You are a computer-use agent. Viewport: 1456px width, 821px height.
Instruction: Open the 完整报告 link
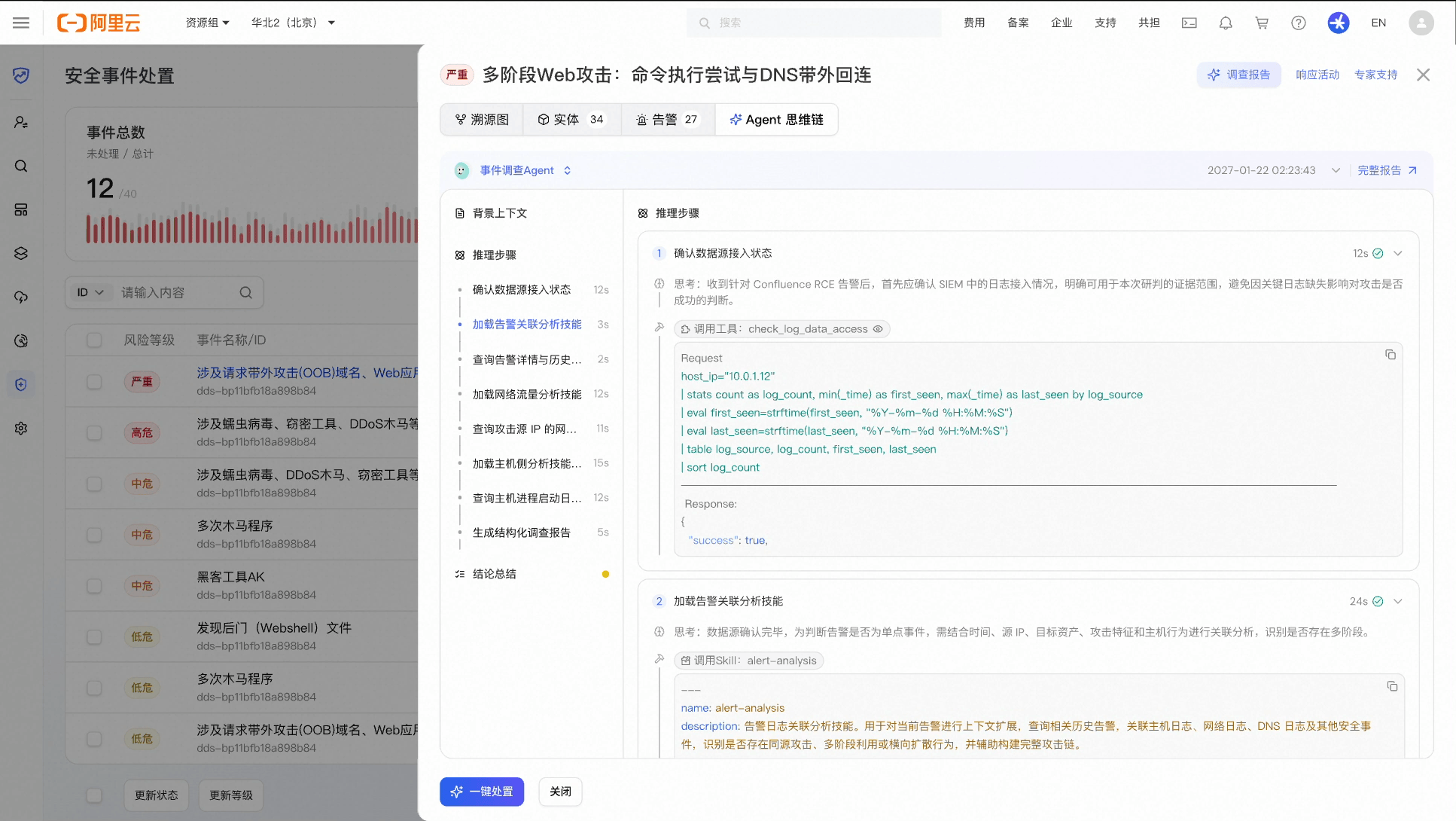click(x=1387, y=170)
